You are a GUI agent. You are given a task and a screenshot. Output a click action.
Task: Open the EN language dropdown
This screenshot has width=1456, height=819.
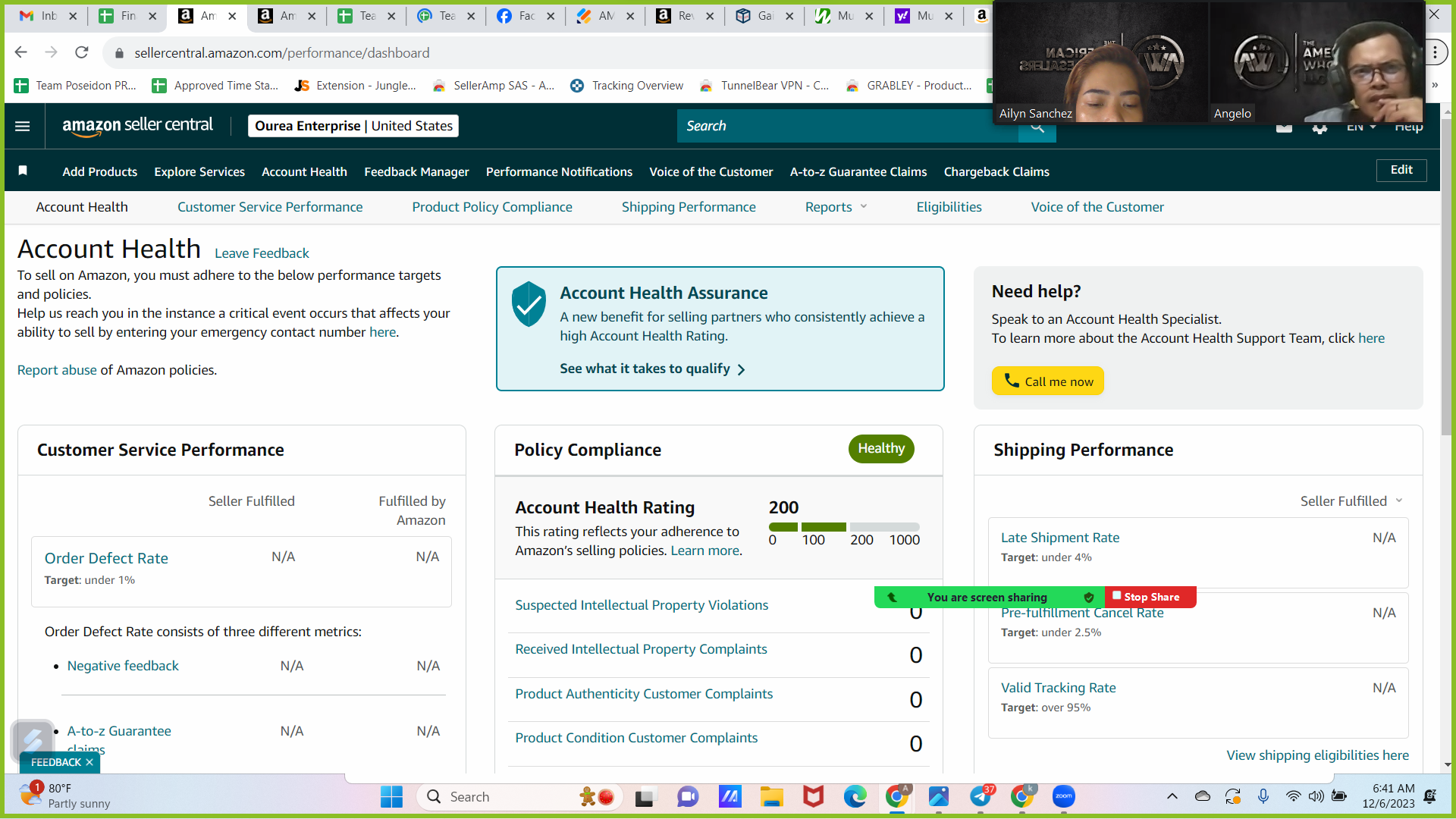click(1361, 127)
